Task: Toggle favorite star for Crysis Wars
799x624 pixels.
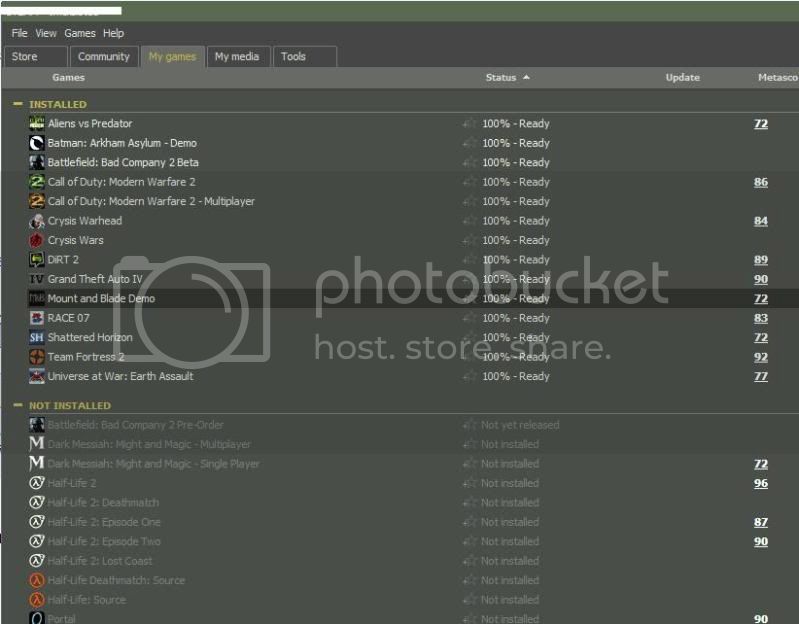Action: pos(469,240)
